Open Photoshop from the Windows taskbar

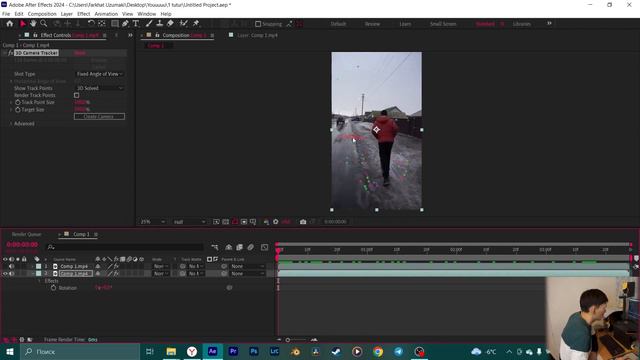click(x=254, y=351)
